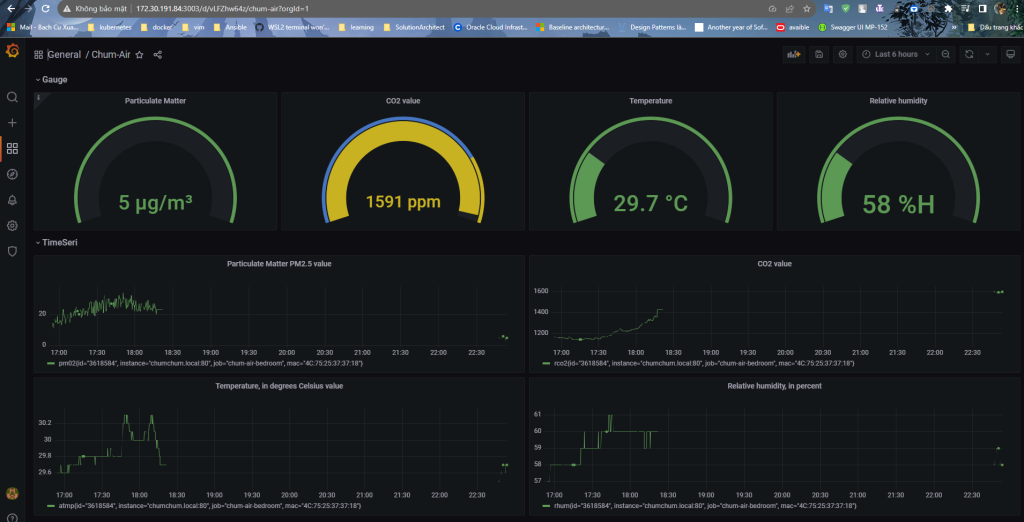Star the Chum-Air dashboard

(x=139, y=55)
